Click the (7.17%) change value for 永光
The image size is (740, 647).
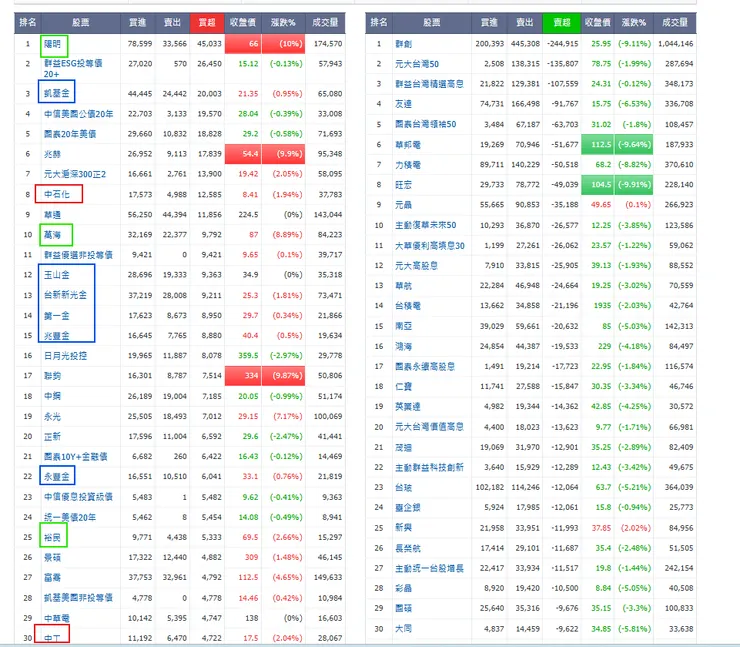287,416
